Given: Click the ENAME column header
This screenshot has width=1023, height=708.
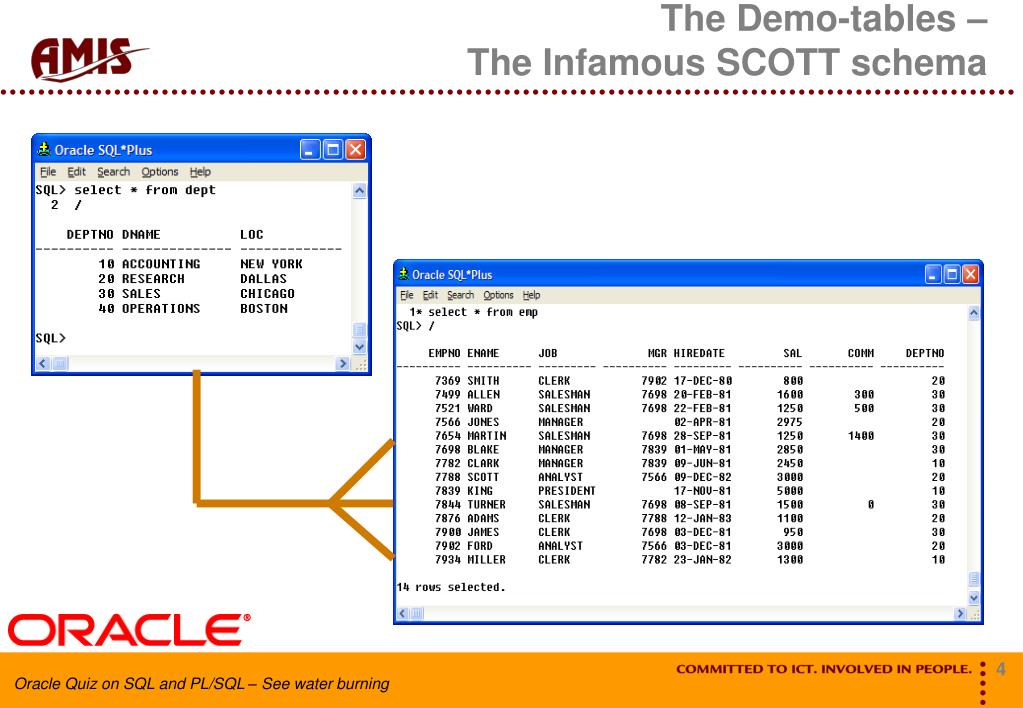Looking at the screenshot, I should coord(483,353).
